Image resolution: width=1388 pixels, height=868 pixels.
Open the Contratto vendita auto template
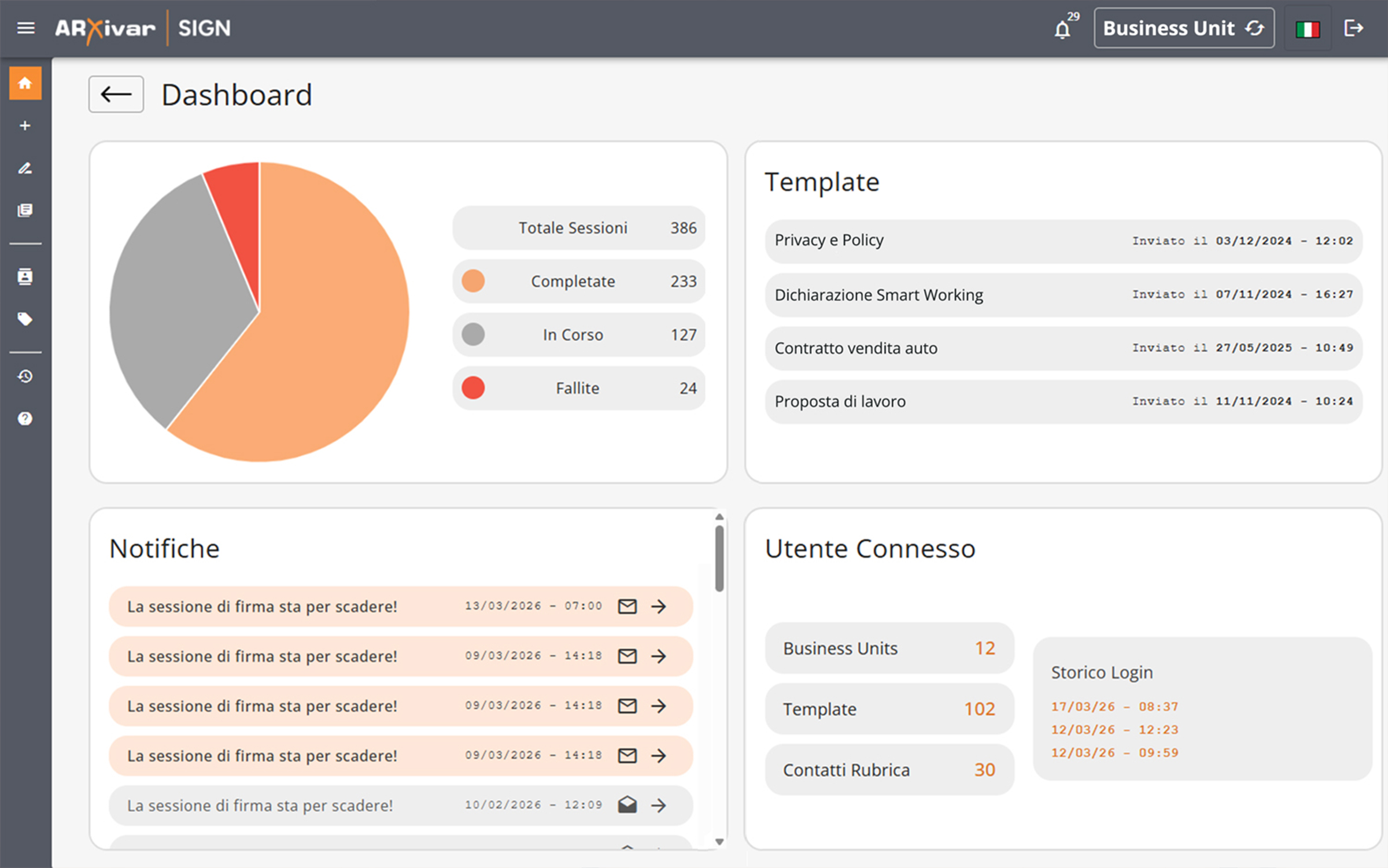1063,348
